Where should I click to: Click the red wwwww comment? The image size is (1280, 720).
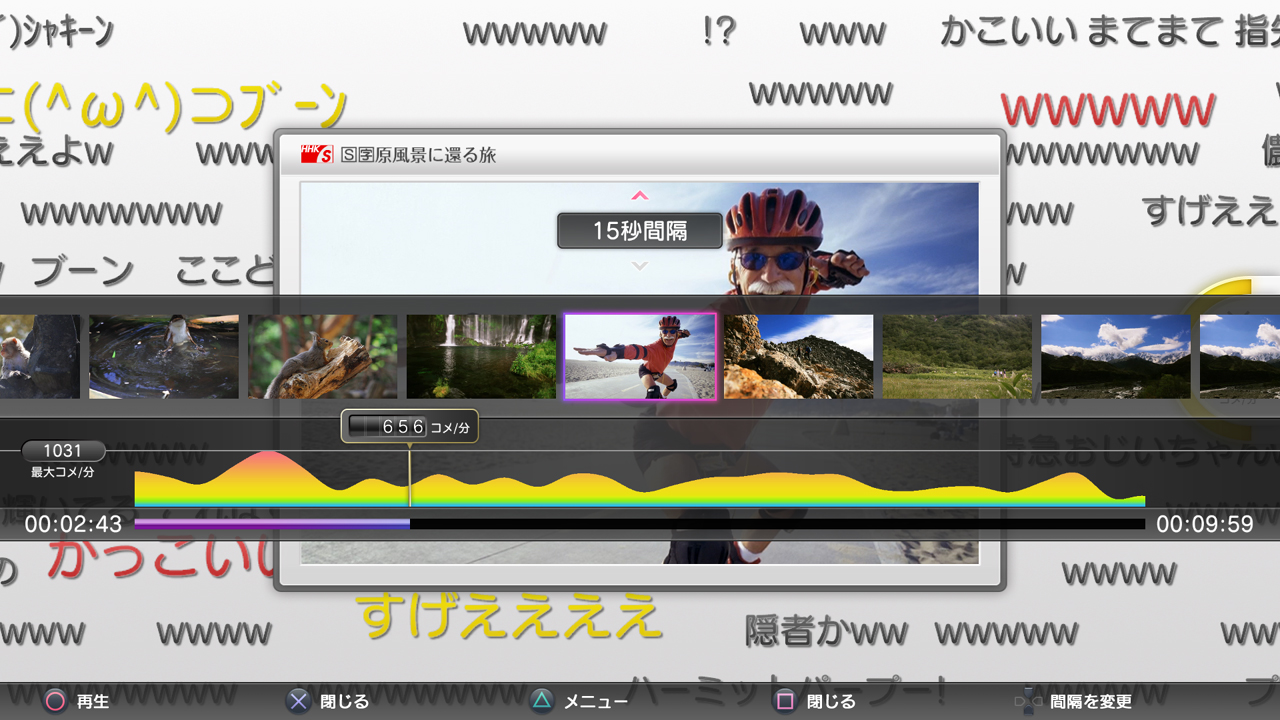1108,107
